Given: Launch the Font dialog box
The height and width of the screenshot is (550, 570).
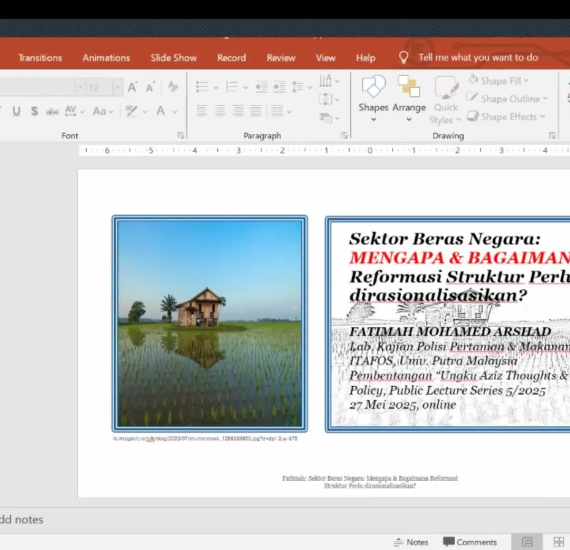Looking at the screenshot, I should click(181, 136).
